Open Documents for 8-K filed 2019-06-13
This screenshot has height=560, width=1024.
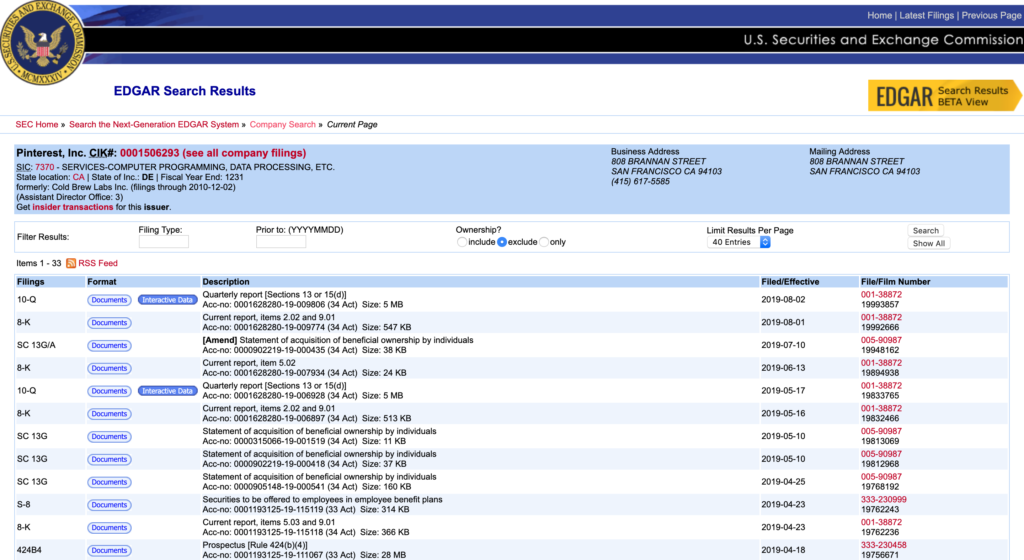(109, 369)
